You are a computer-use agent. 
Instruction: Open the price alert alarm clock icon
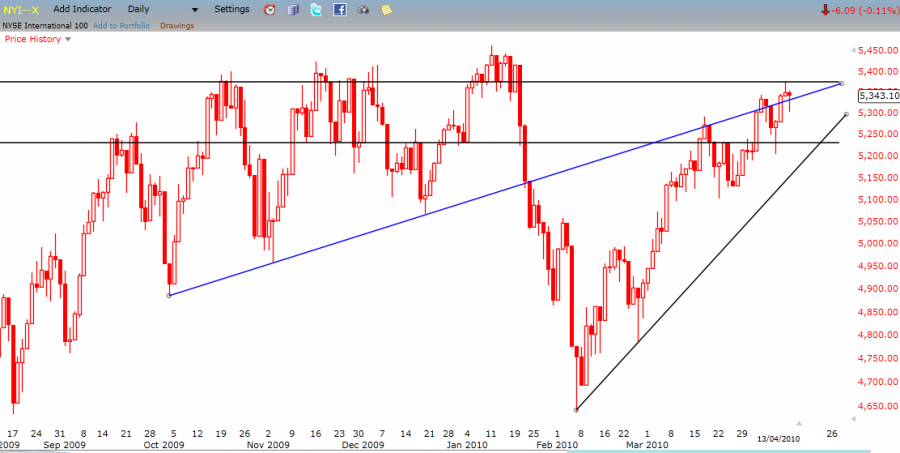[x=269, y=10]
